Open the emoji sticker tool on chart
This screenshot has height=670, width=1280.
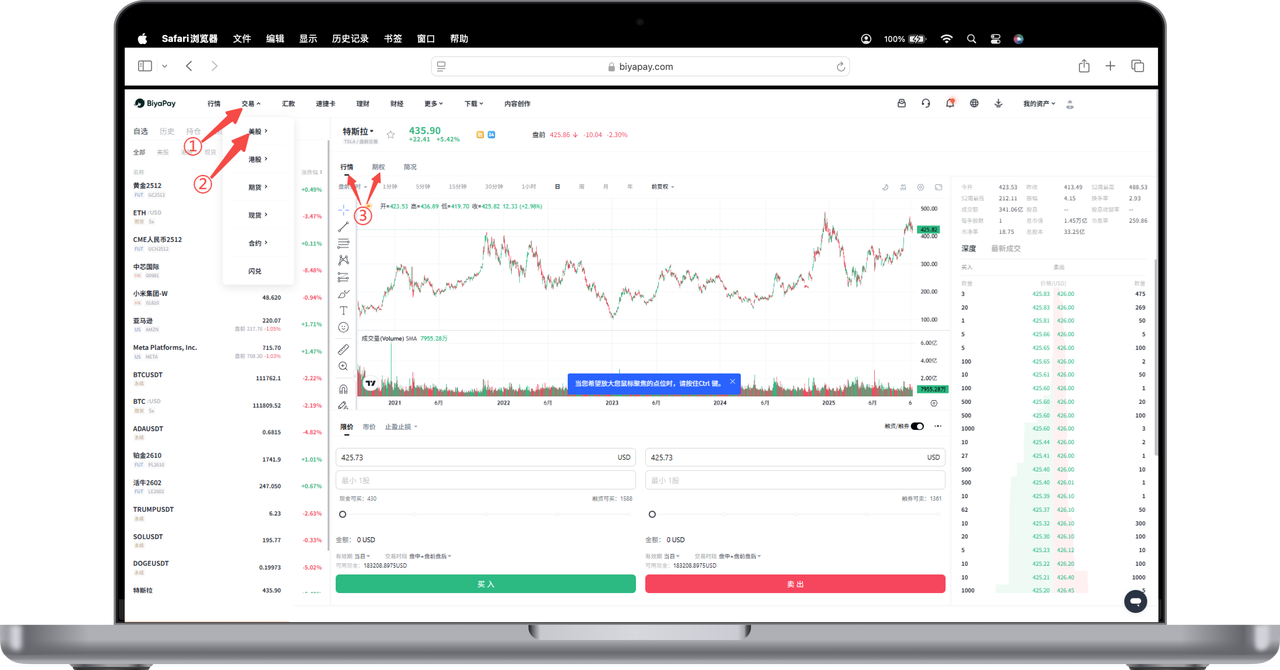[x=343, y=327]
